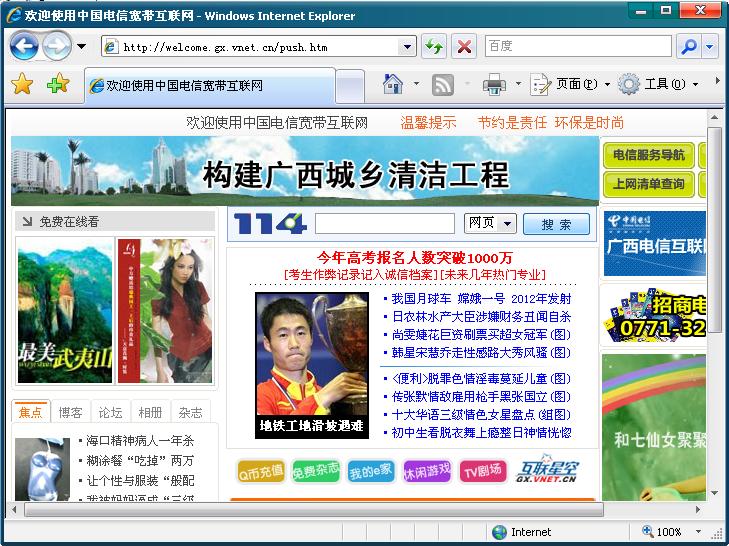Click the 搜索 button

coord(556,224)
